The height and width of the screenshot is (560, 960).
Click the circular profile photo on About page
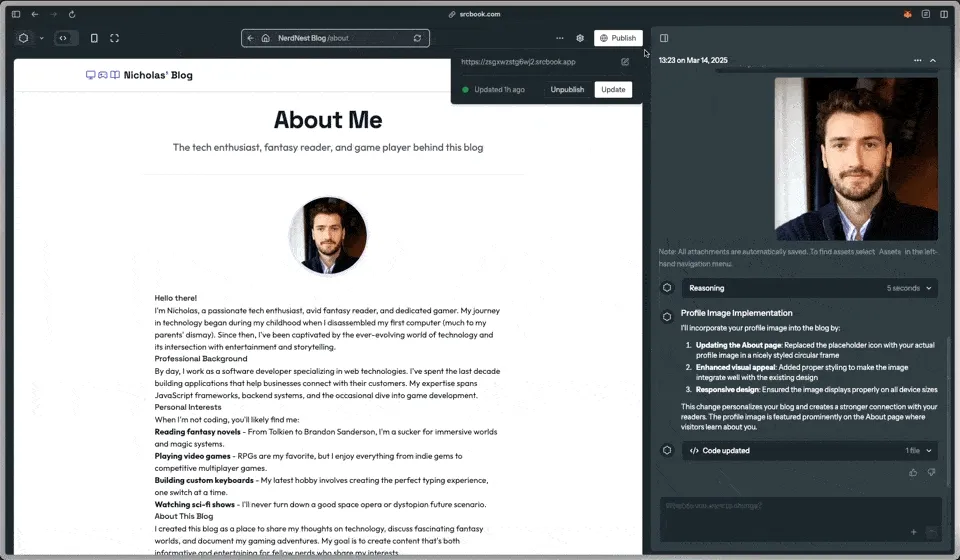328,236
